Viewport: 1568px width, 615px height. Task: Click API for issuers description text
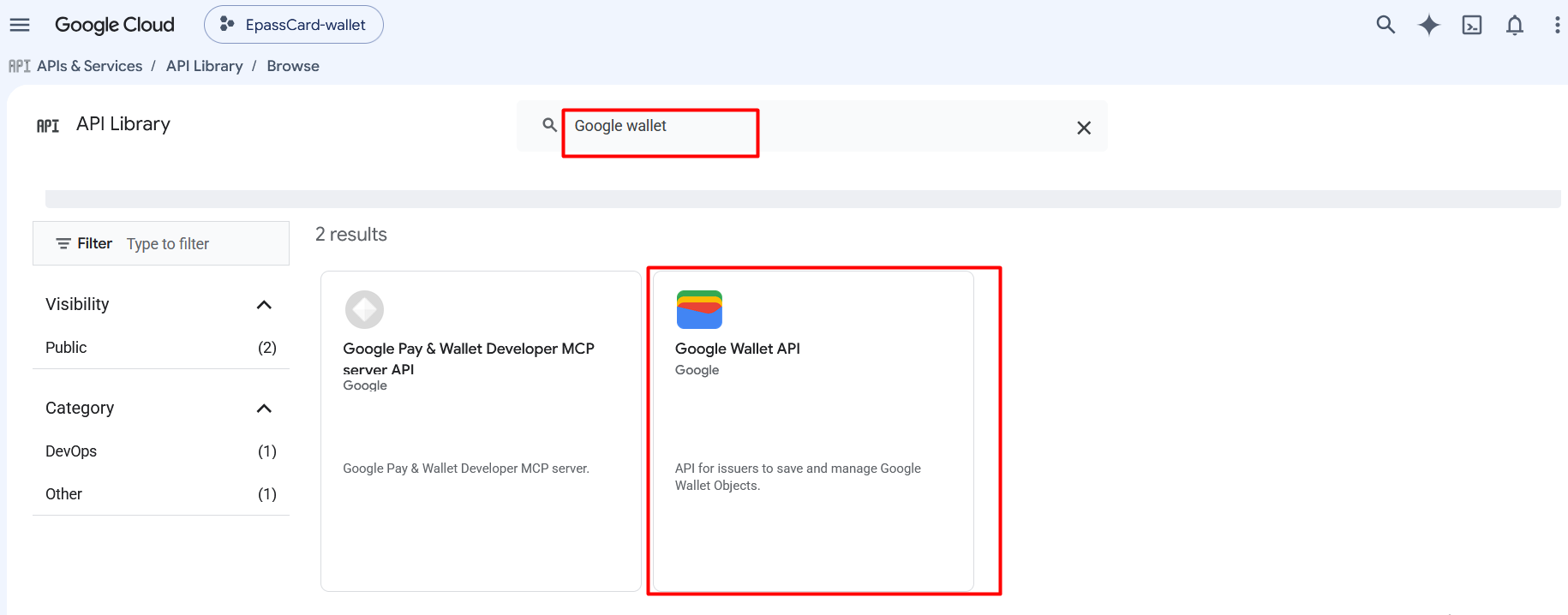pos(798,477)
